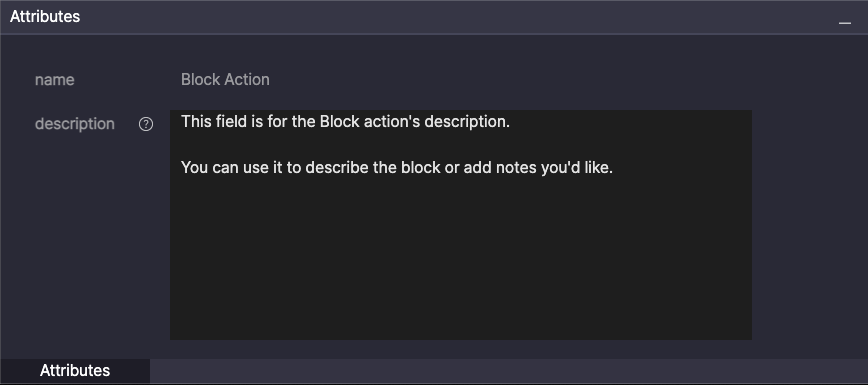This screenshot has width=868, height=385.
Task: Click the Attributes panel header bar
Action: click(434, 17)
